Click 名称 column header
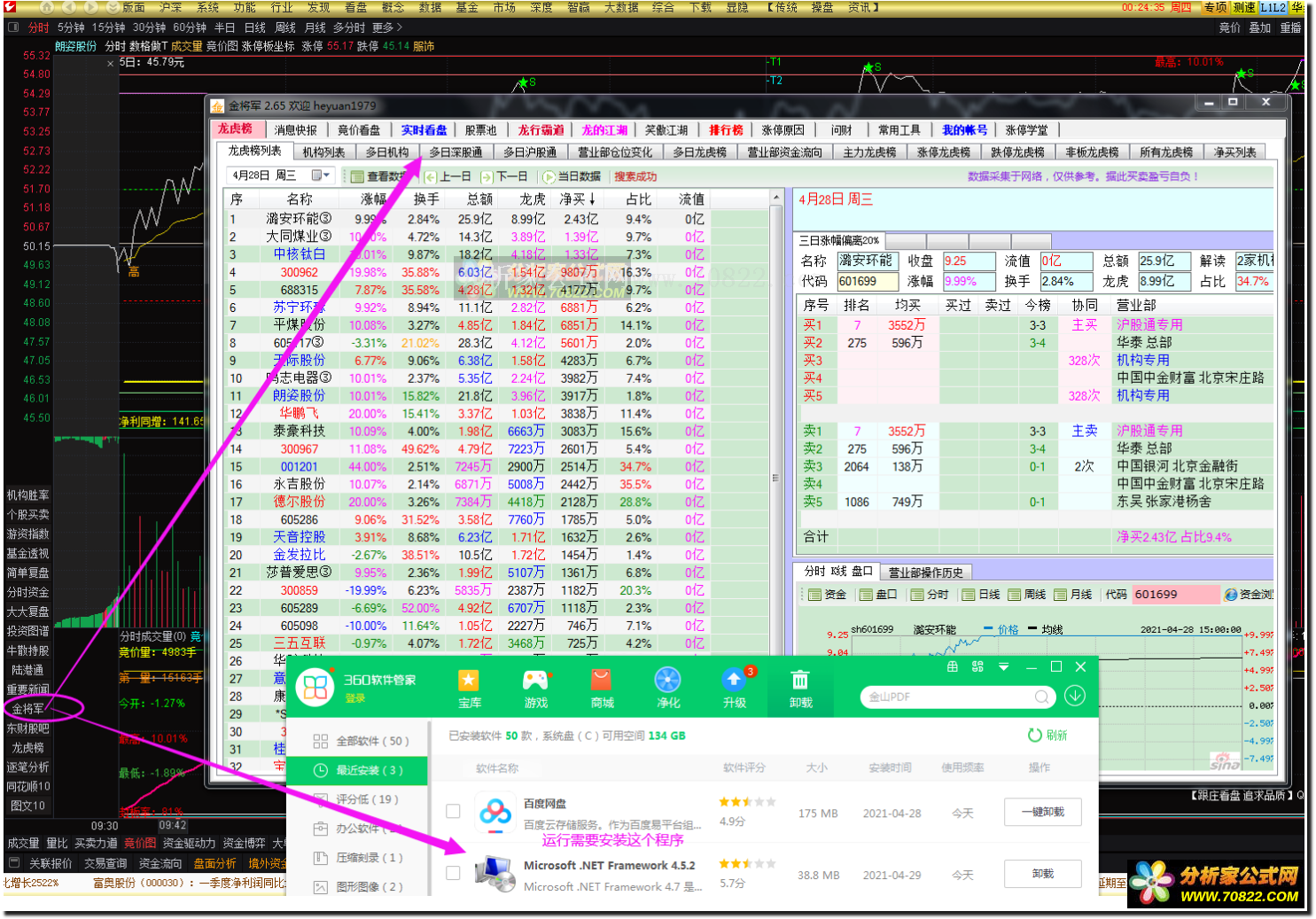This screenshot has height=919, width=1316. [x=300, y=199]
